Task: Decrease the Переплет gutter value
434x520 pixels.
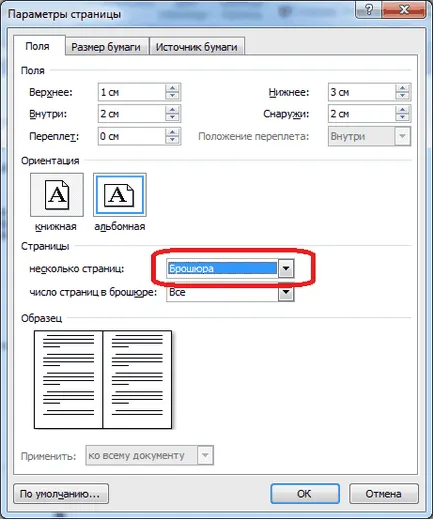Action: (172, 140)
